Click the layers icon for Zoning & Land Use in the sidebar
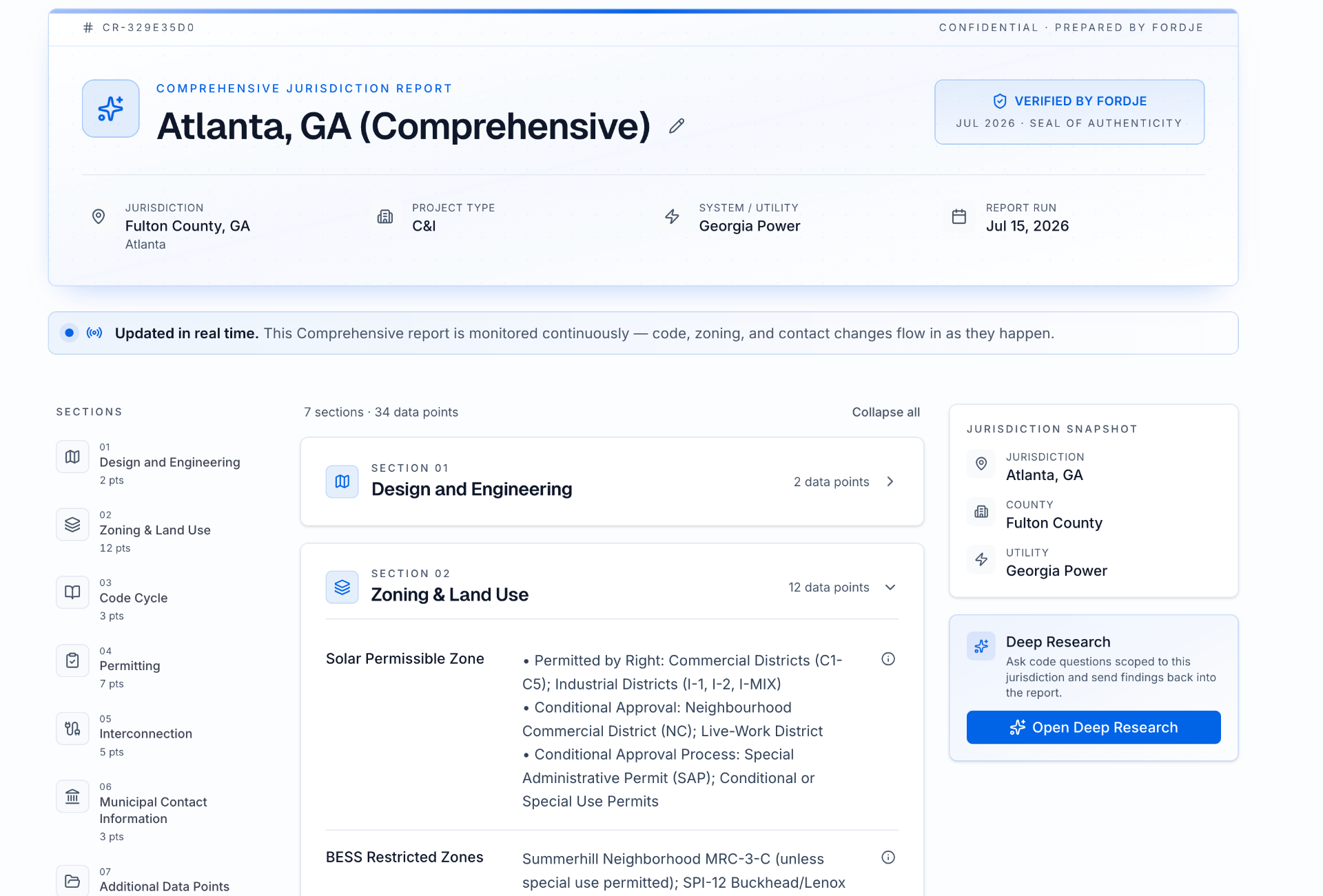 pyautogui.click(x=72, y=525)
